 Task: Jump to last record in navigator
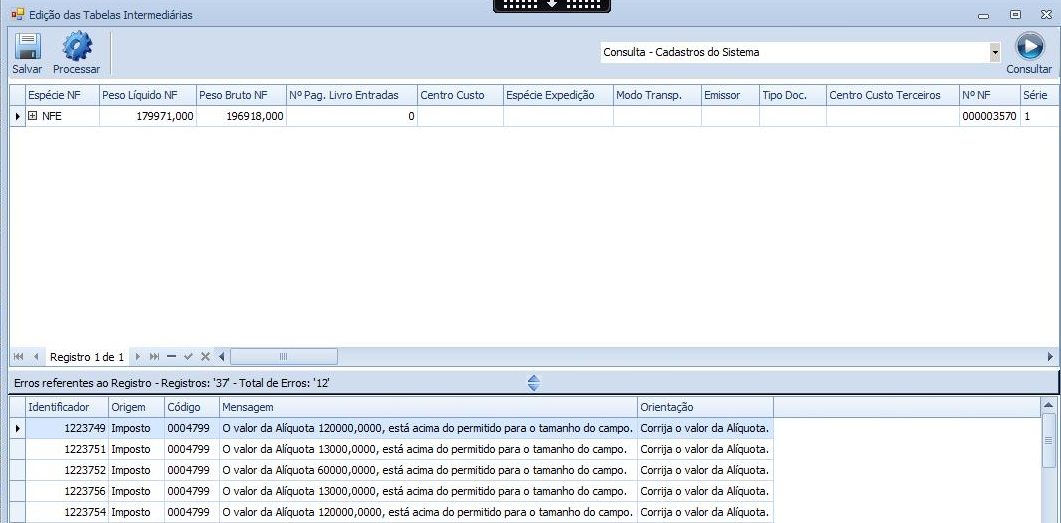pyautogui.click(x=154, y=357)
